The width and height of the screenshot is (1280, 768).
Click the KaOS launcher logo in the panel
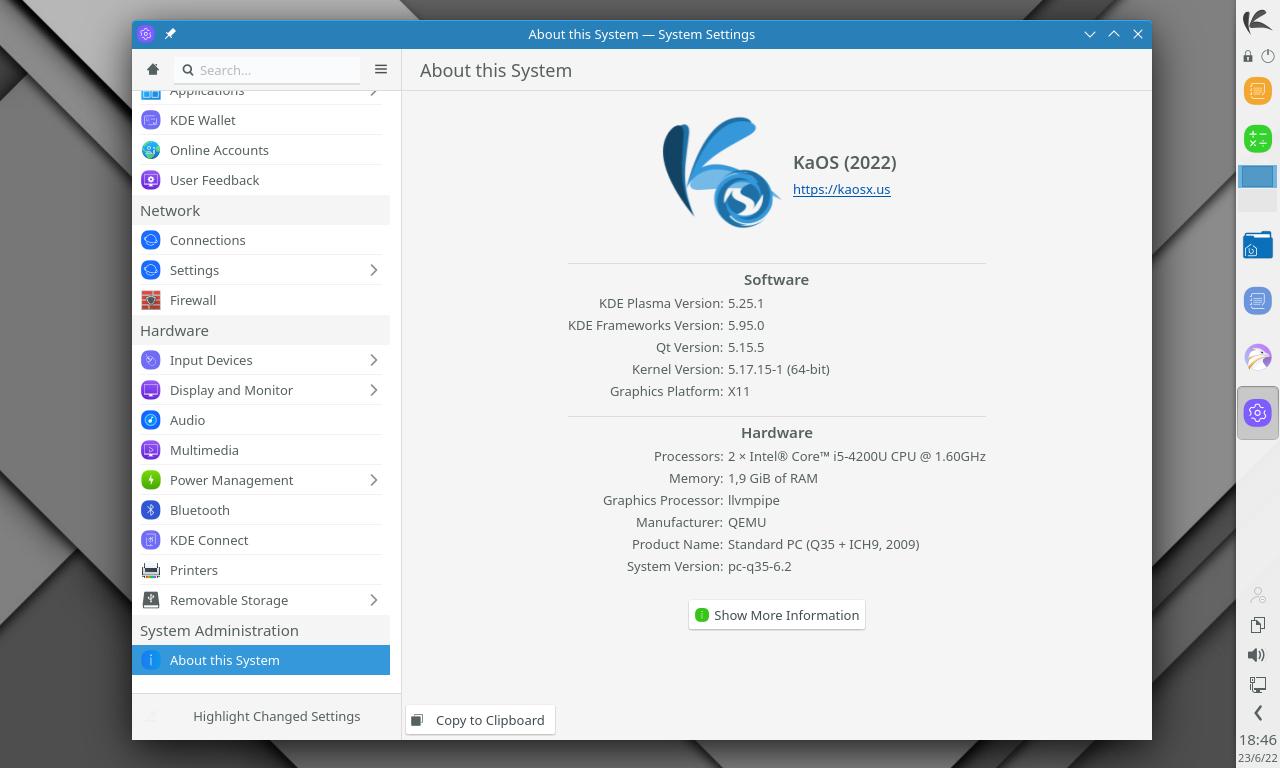tap(1257, 20)
